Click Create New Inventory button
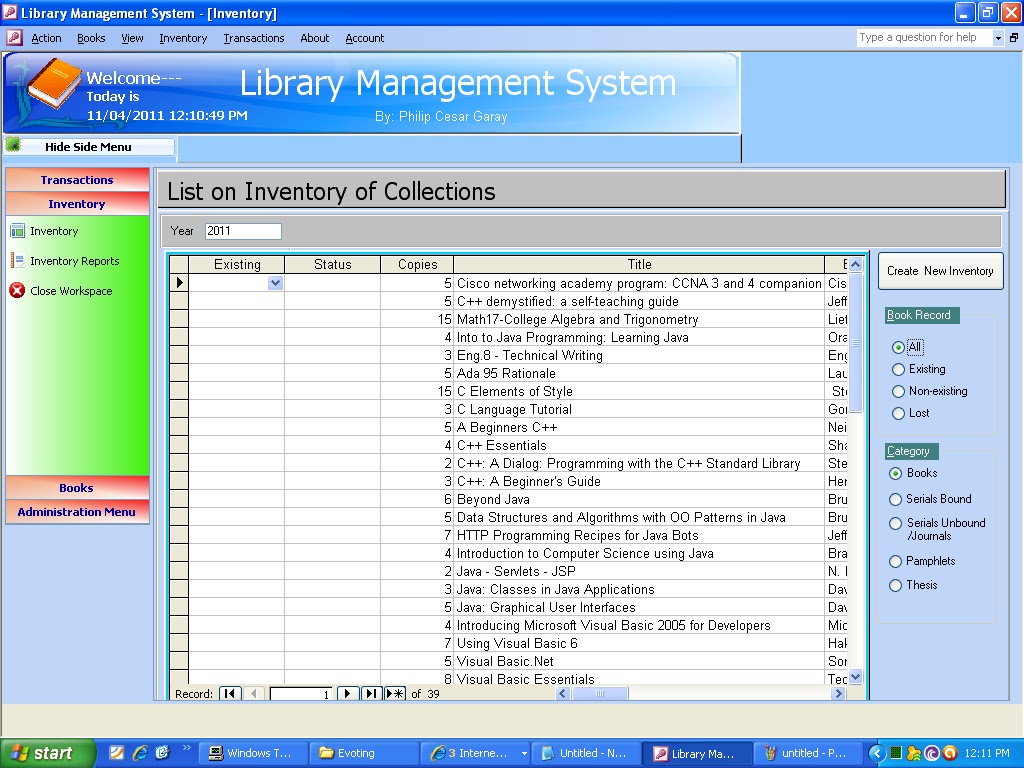 click(x=940, y=271)
